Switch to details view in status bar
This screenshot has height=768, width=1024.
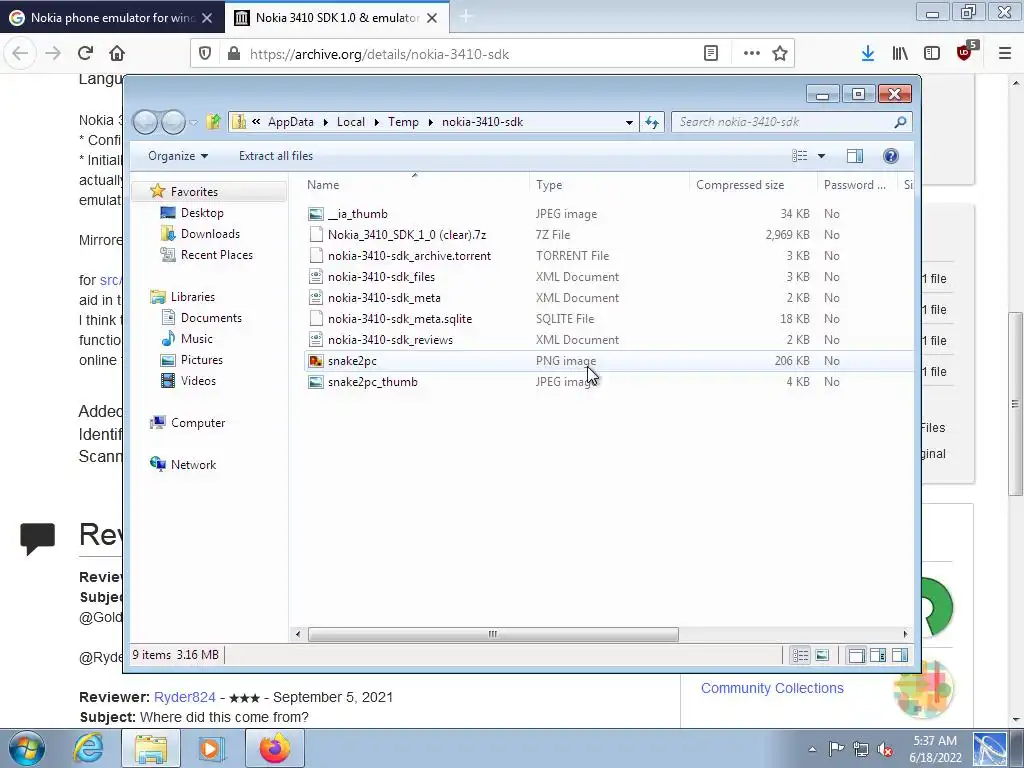[801, 655]
